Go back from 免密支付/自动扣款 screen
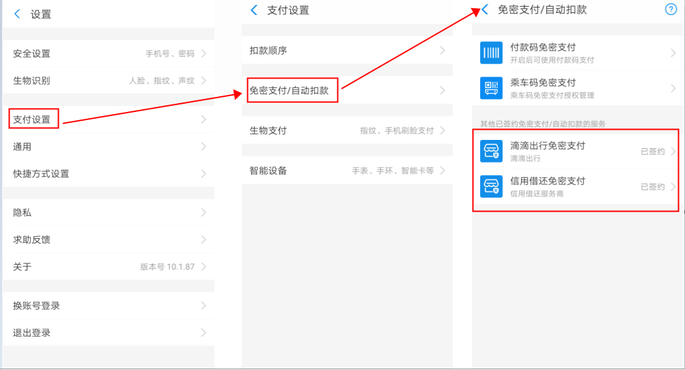The width and height of the screenshot is (685, 370). pyautogui.click(x=485, y=10)
